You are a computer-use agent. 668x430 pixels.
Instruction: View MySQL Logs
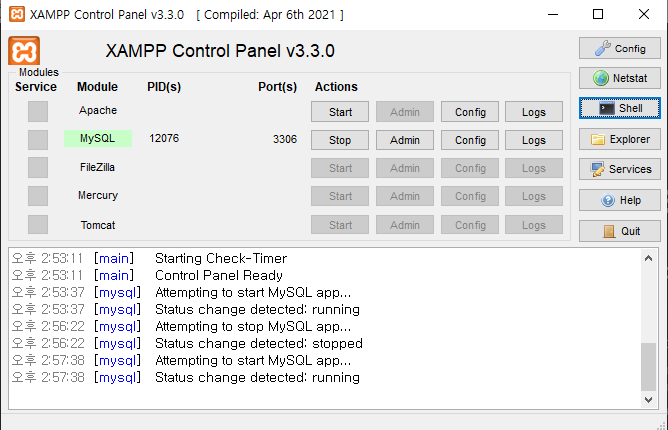click(534, 140)
